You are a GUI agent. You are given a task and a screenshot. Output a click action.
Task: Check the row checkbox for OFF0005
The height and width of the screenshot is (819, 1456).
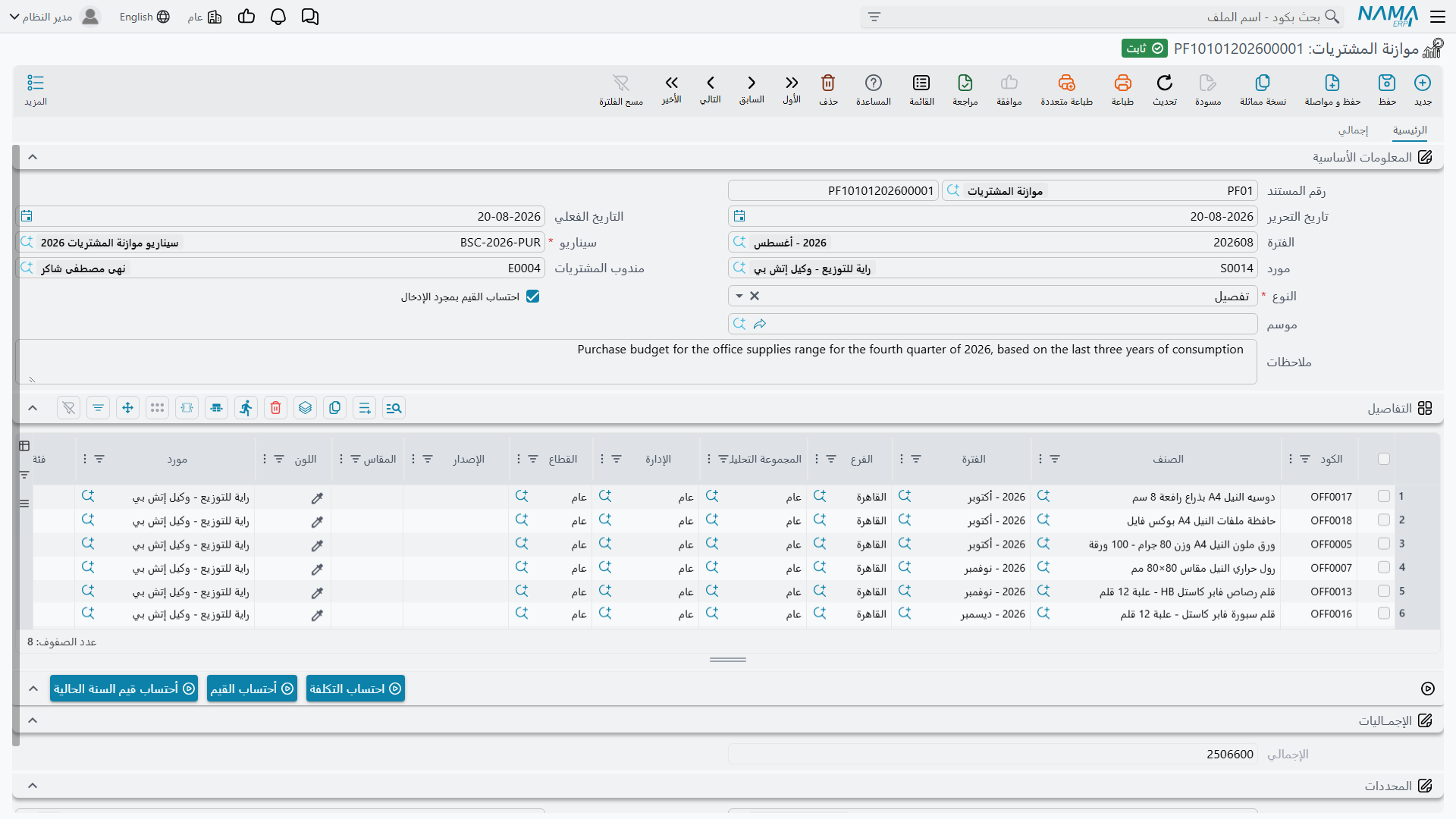(1384, 544)
